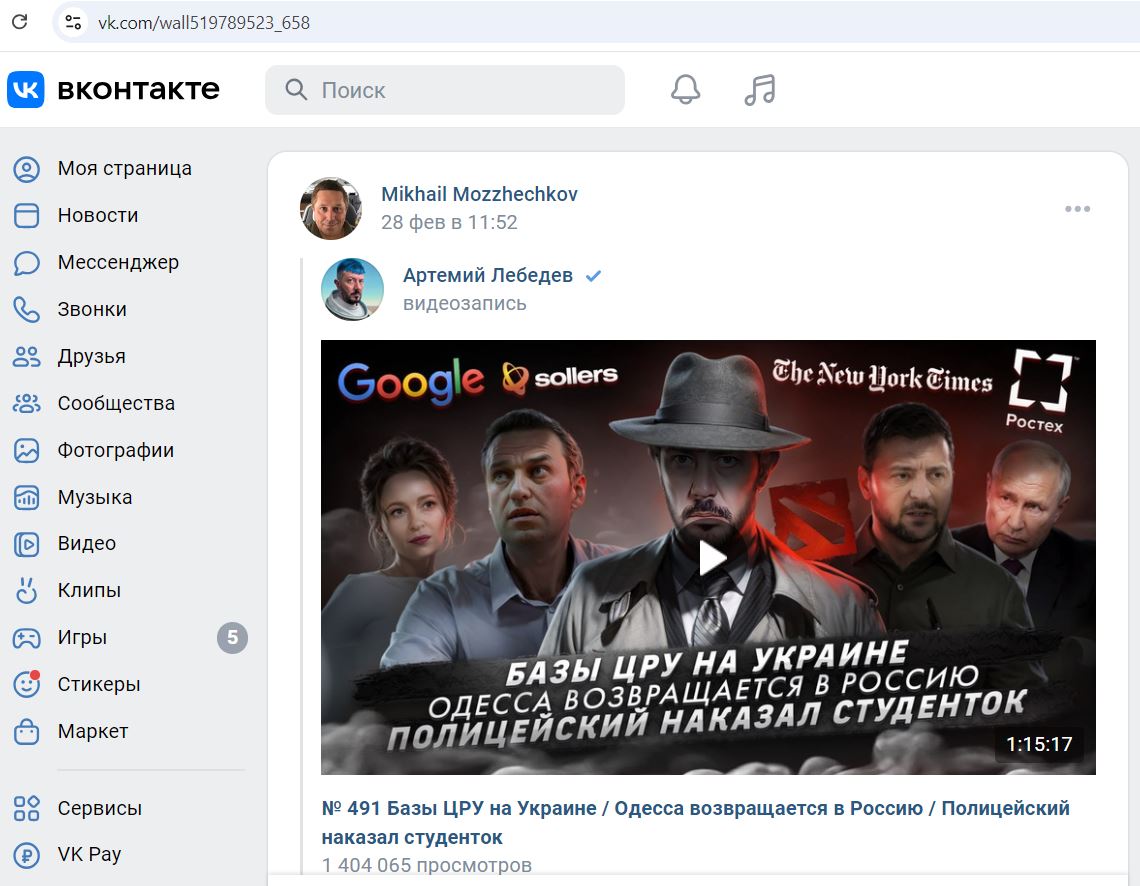Click the Игры gamepad icon
This screenshot has width=1140, height=886.
(27, 637)
